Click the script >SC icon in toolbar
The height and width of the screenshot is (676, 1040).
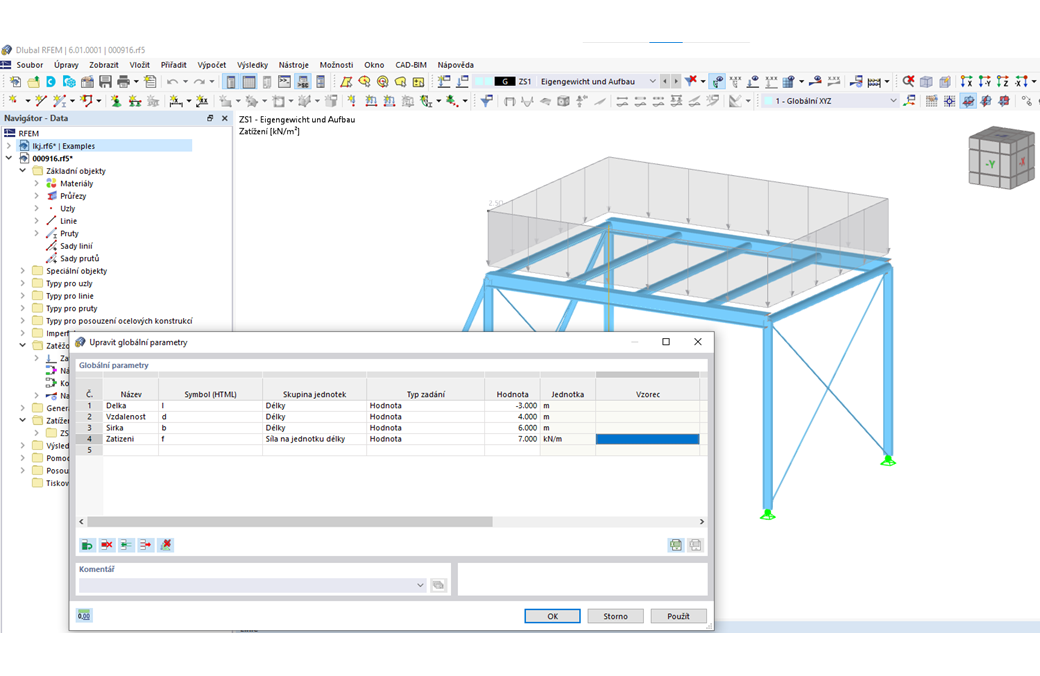coord(302,82)
